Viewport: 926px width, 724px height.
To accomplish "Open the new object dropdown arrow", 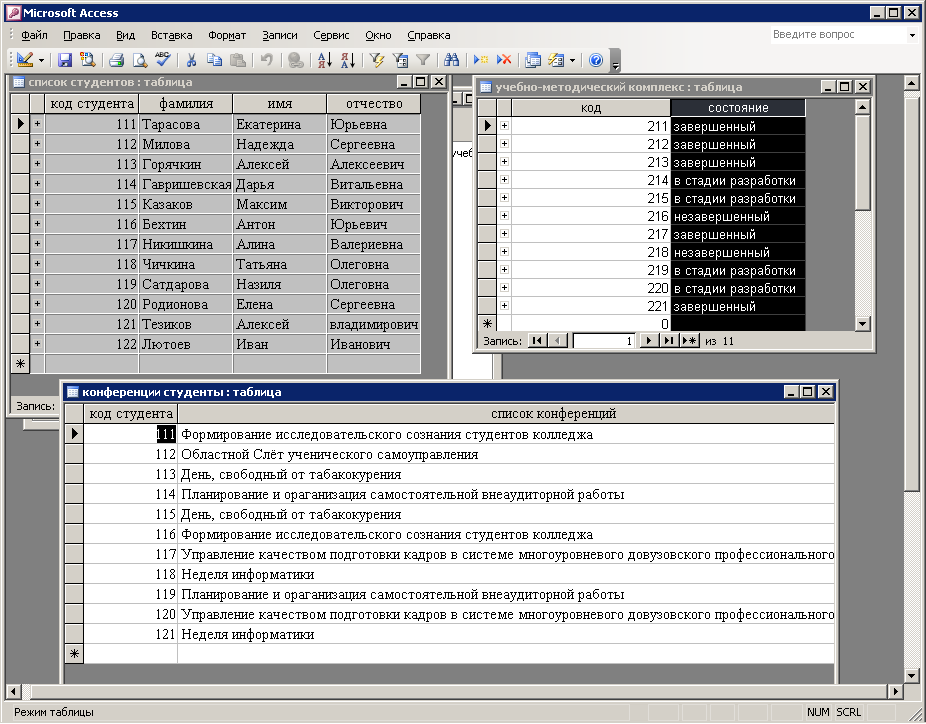I will click(x=571, y=60).
